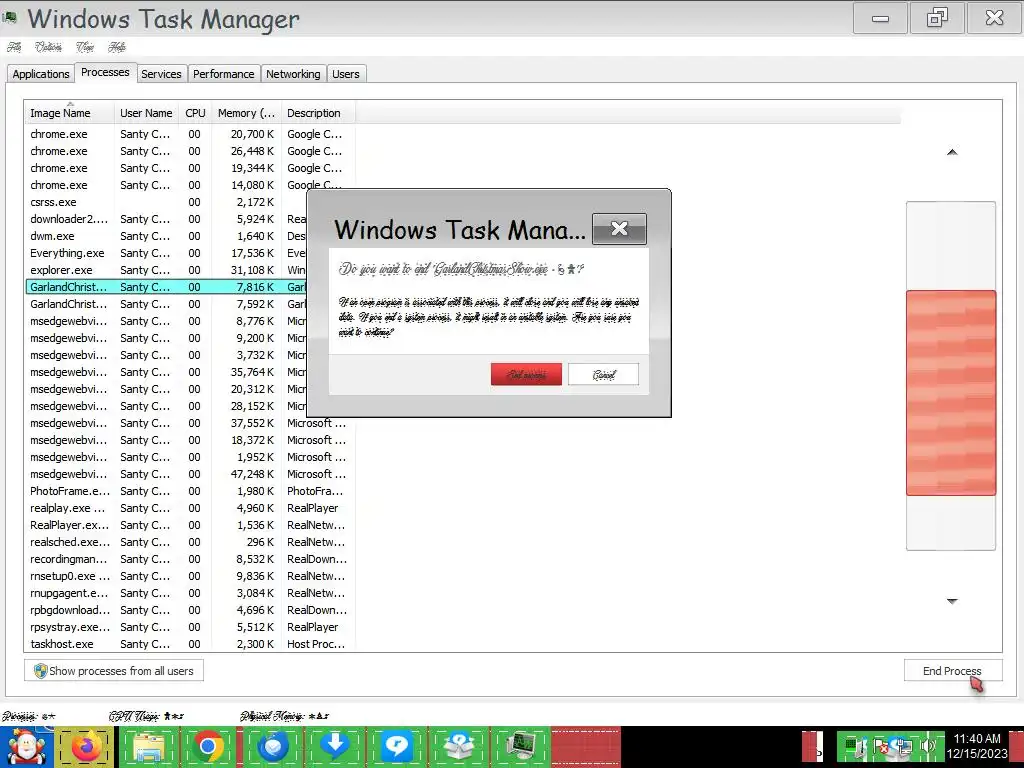1024x768 pixels.
Task: Select chrome.exe row using 26,448 K
Action: point(189,151)
